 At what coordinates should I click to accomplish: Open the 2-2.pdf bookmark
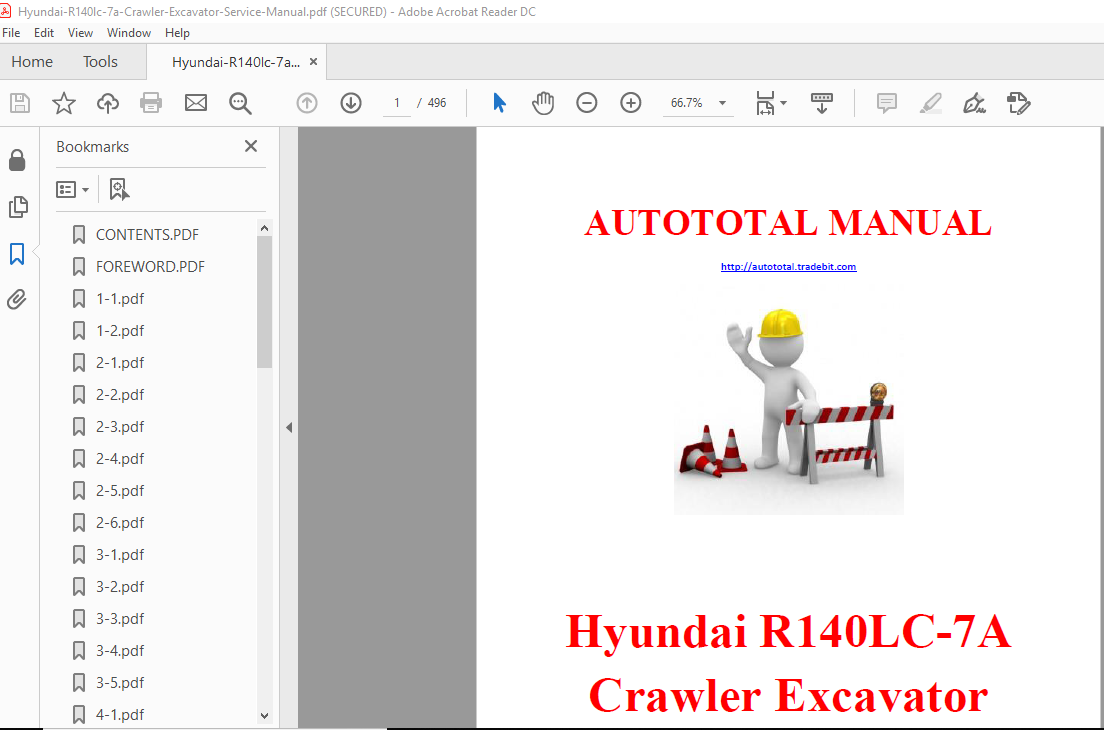pyautogui.click(x=120, y=395)
